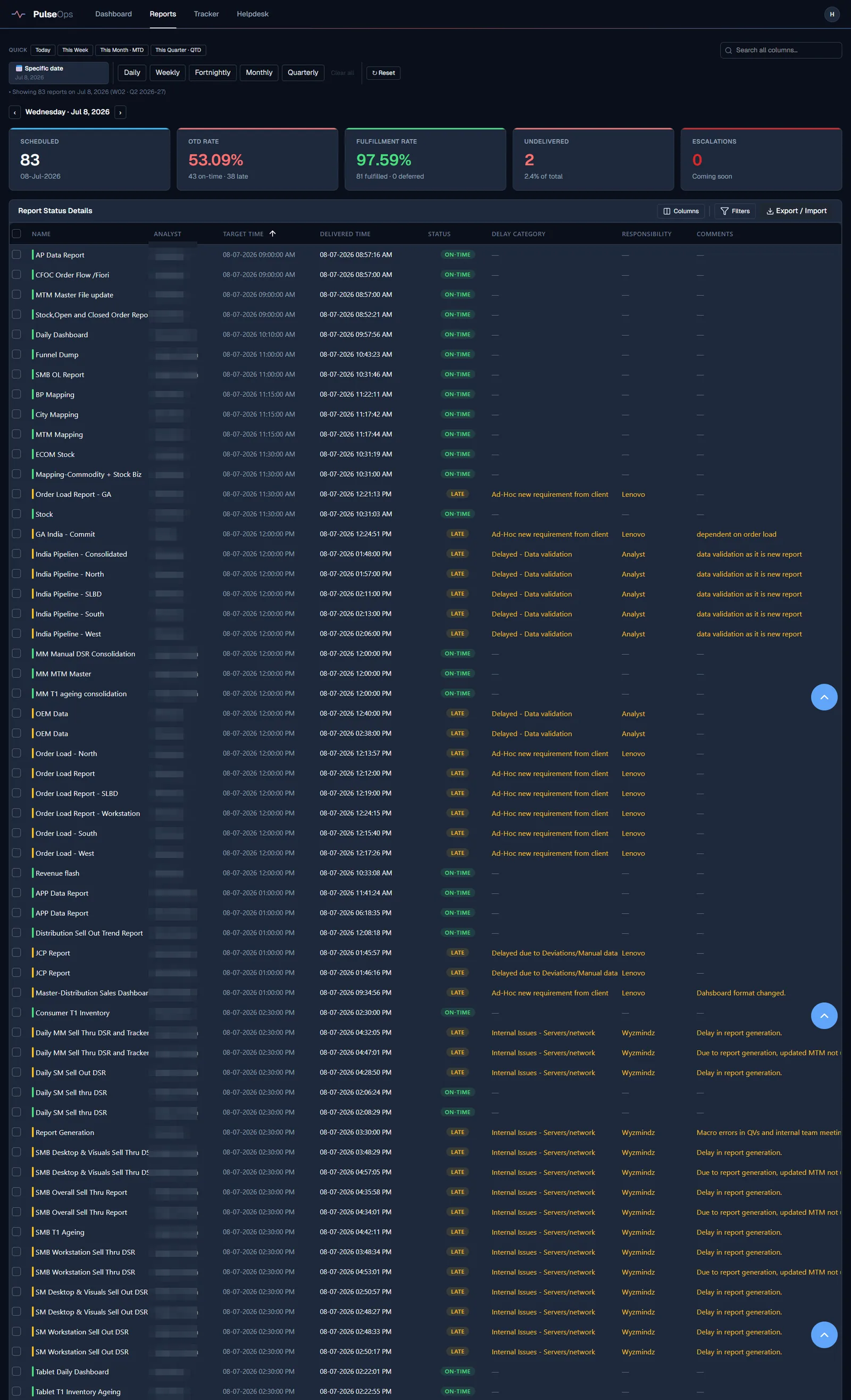Click the Stock,Open and Closed Order report name
The width and height of the screenshot is (851, 1400).
coord(91,315)
